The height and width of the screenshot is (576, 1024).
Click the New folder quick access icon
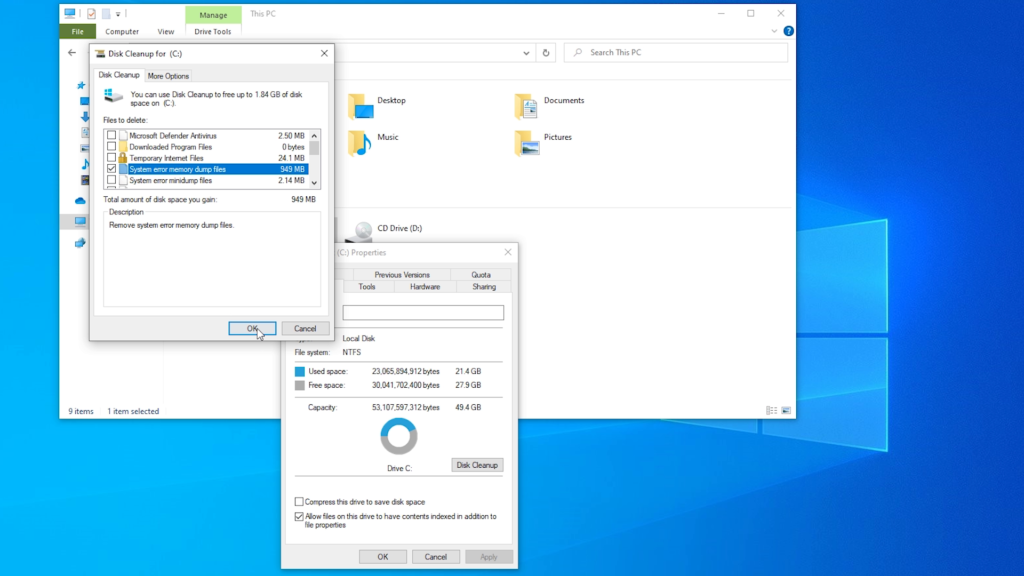pos(106,14)
